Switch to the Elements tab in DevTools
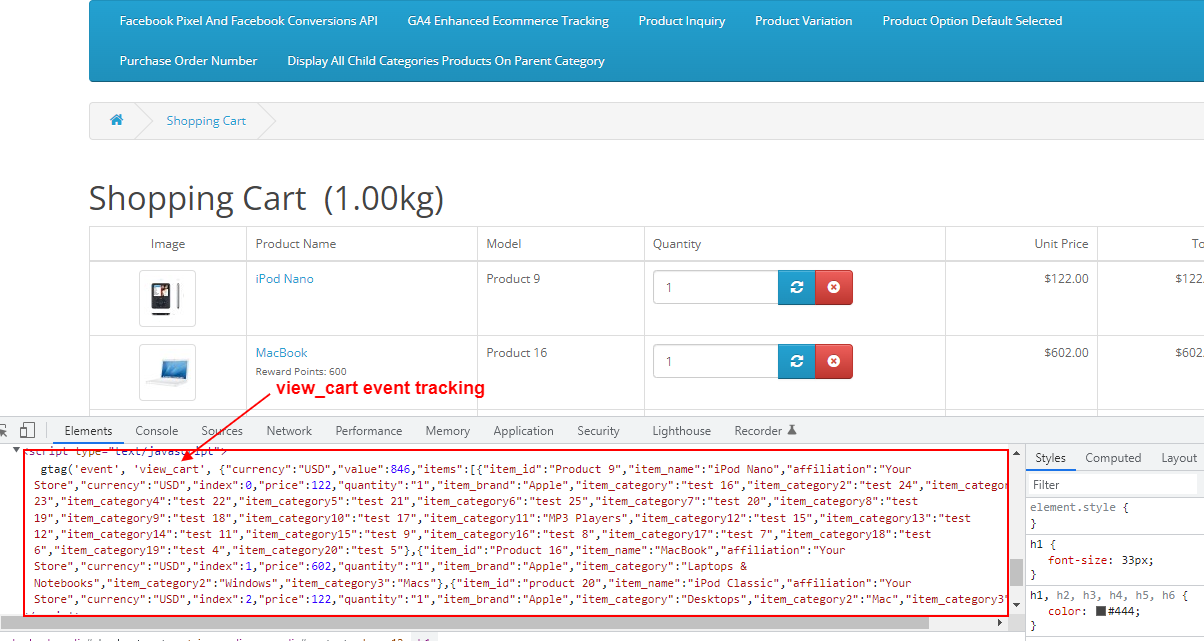1204x641 pixels. (x=88, y=431)
